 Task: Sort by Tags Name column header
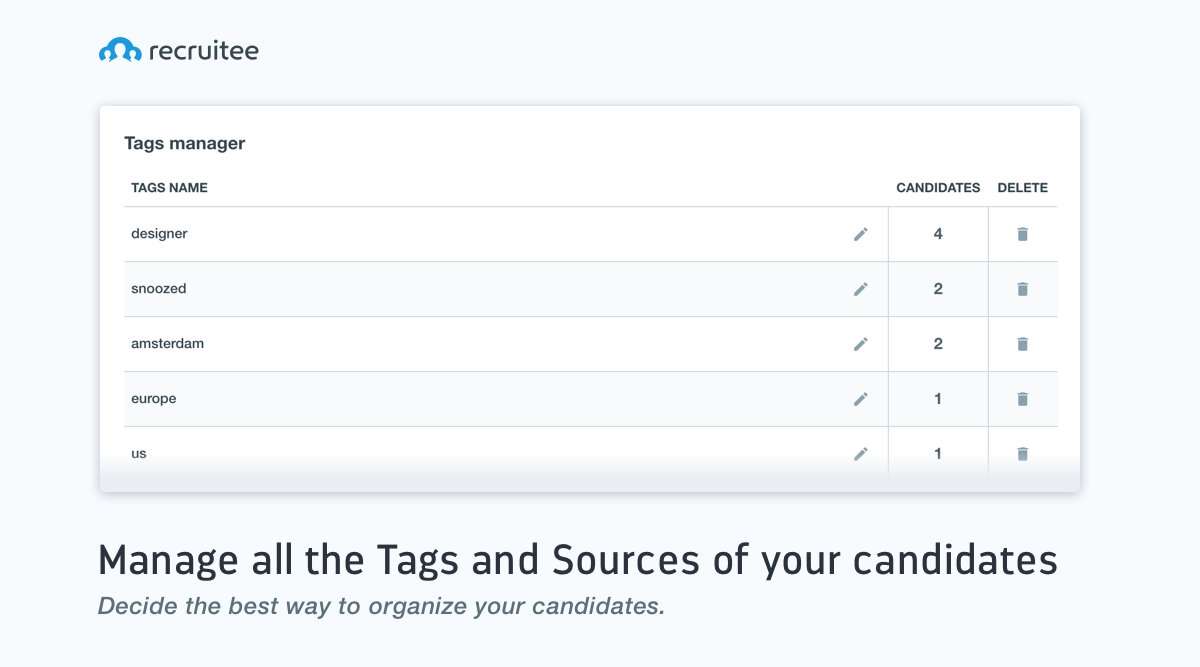(169, 188)
